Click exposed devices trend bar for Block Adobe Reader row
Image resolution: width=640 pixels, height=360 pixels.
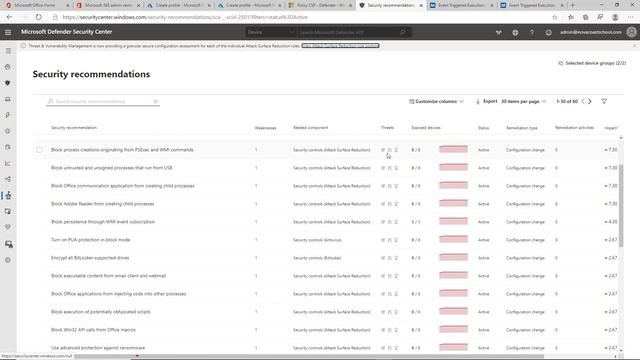pos(453,203)
